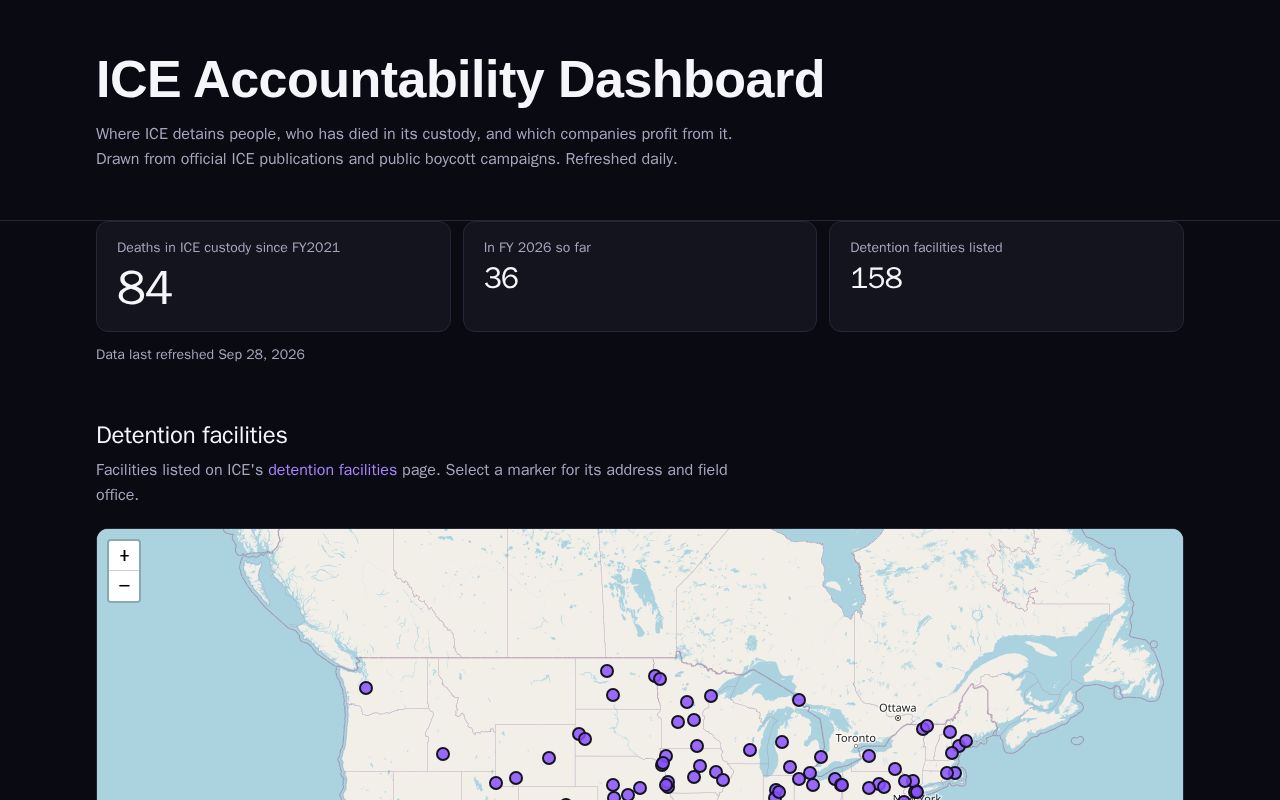Screen dimensions: 1280x800
Task: Select the facility marker in Washington state
Action: tap(366, 688)
